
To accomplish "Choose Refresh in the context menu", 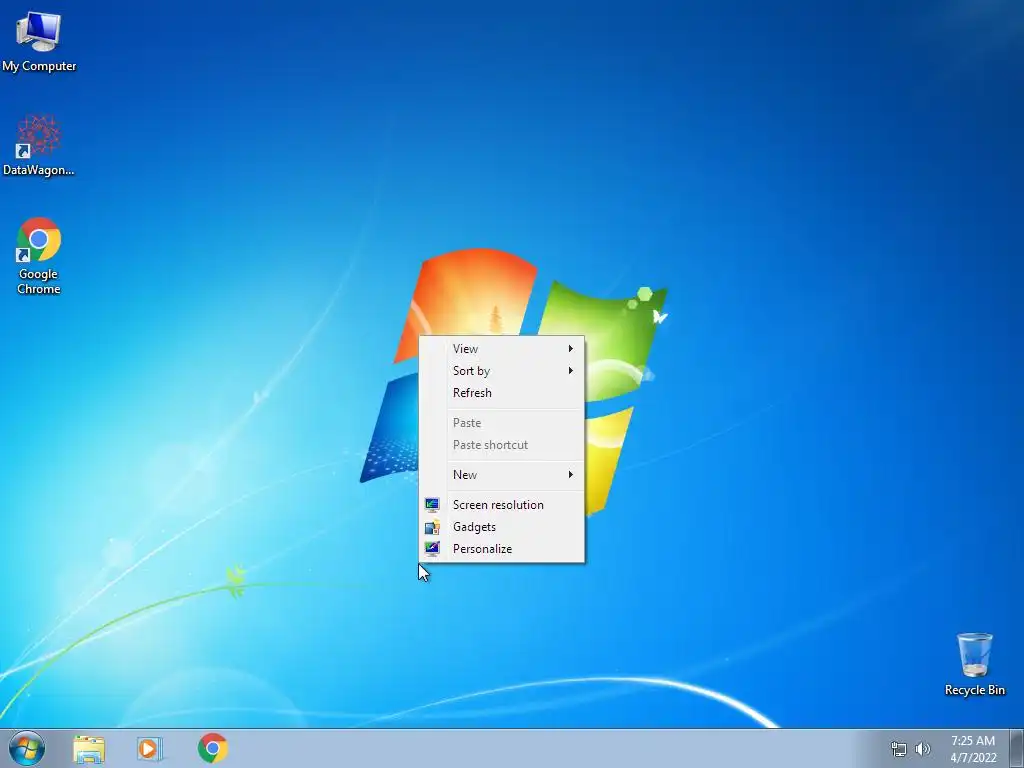I will pos(502,393).
